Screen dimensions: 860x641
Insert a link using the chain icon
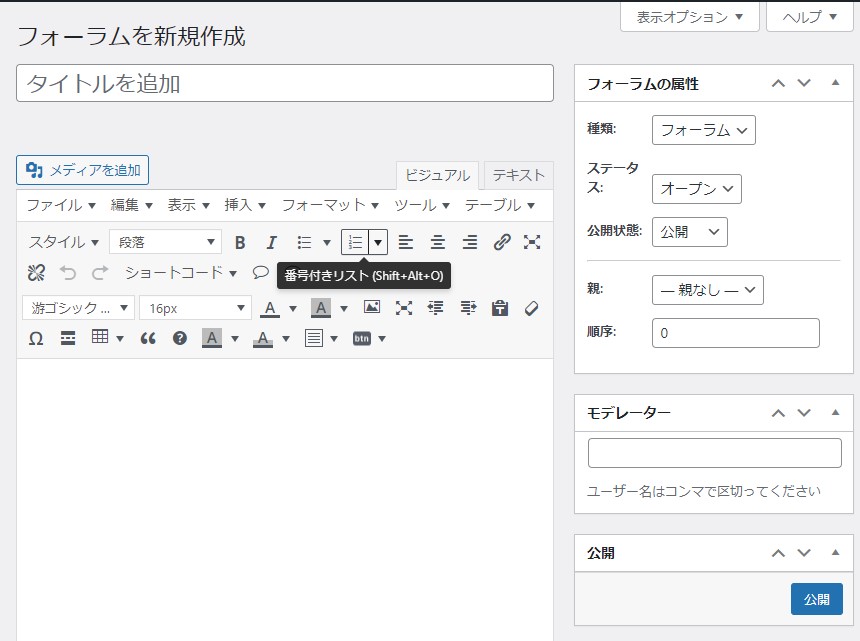[x=502, y=242]
